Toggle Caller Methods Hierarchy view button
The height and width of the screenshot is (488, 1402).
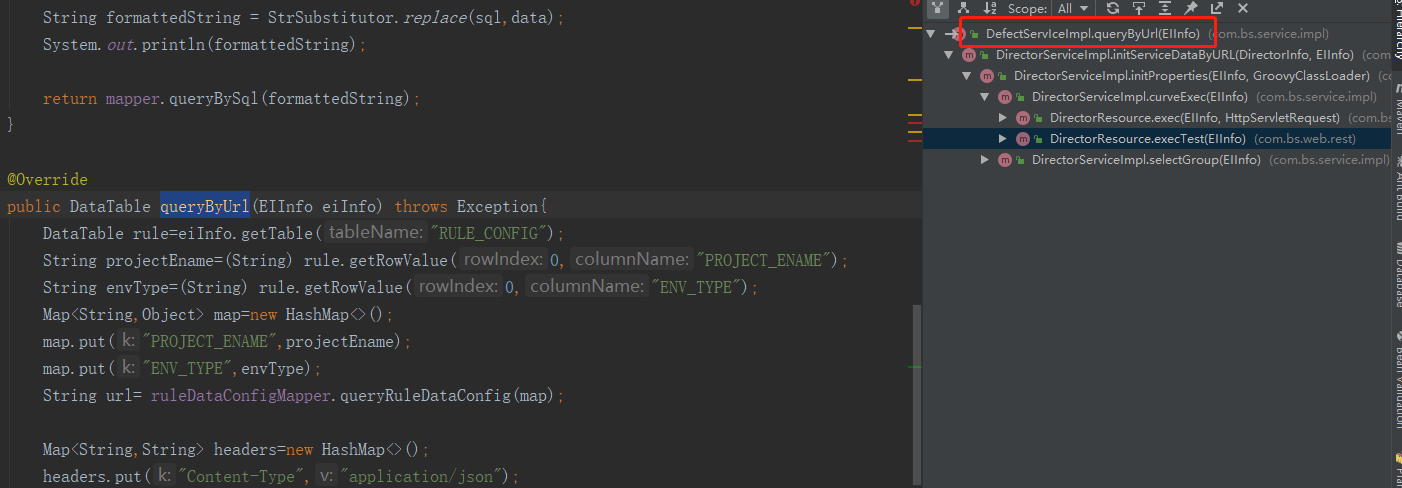[x=938, y=8]
